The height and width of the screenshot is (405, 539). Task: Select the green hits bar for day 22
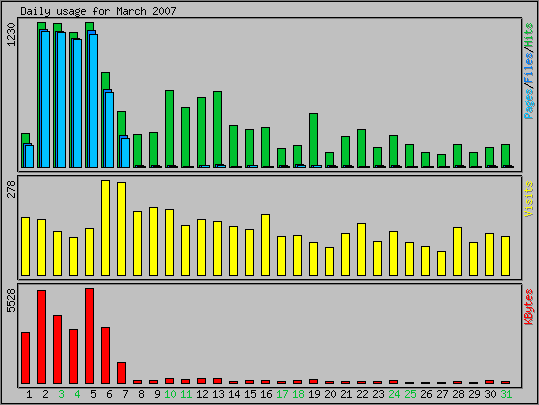pos(361,148)
